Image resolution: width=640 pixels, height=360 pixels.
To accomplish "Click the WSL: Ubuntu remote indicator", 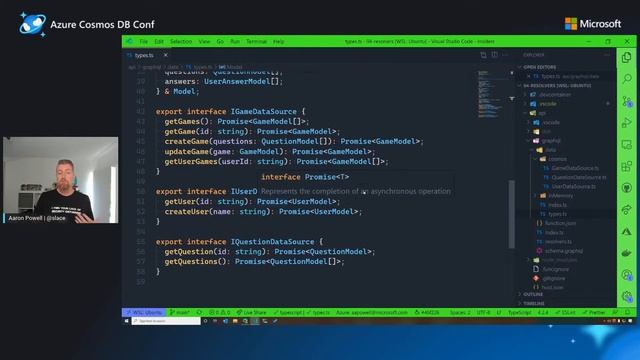I will point(144,312).
